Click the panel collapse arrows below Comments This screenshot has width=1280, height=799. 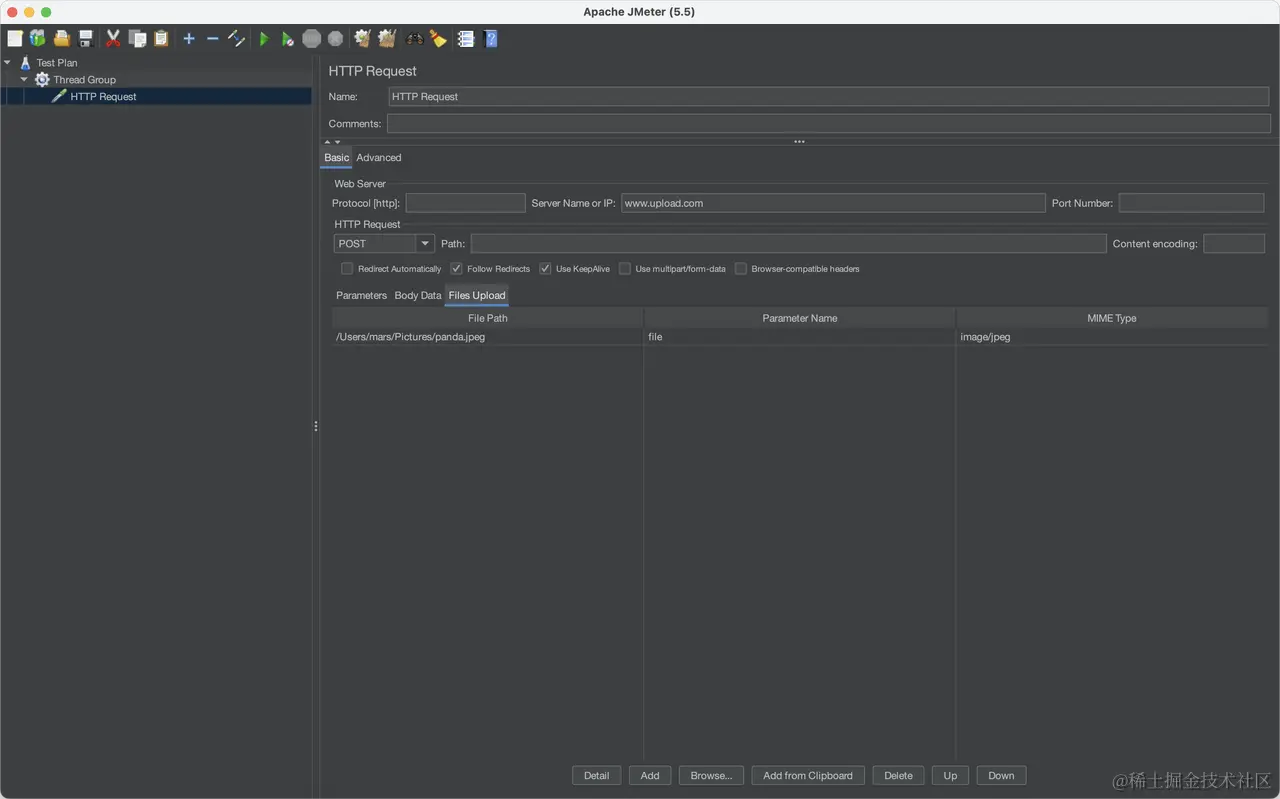pyautogui.click(x=332, y=142)
